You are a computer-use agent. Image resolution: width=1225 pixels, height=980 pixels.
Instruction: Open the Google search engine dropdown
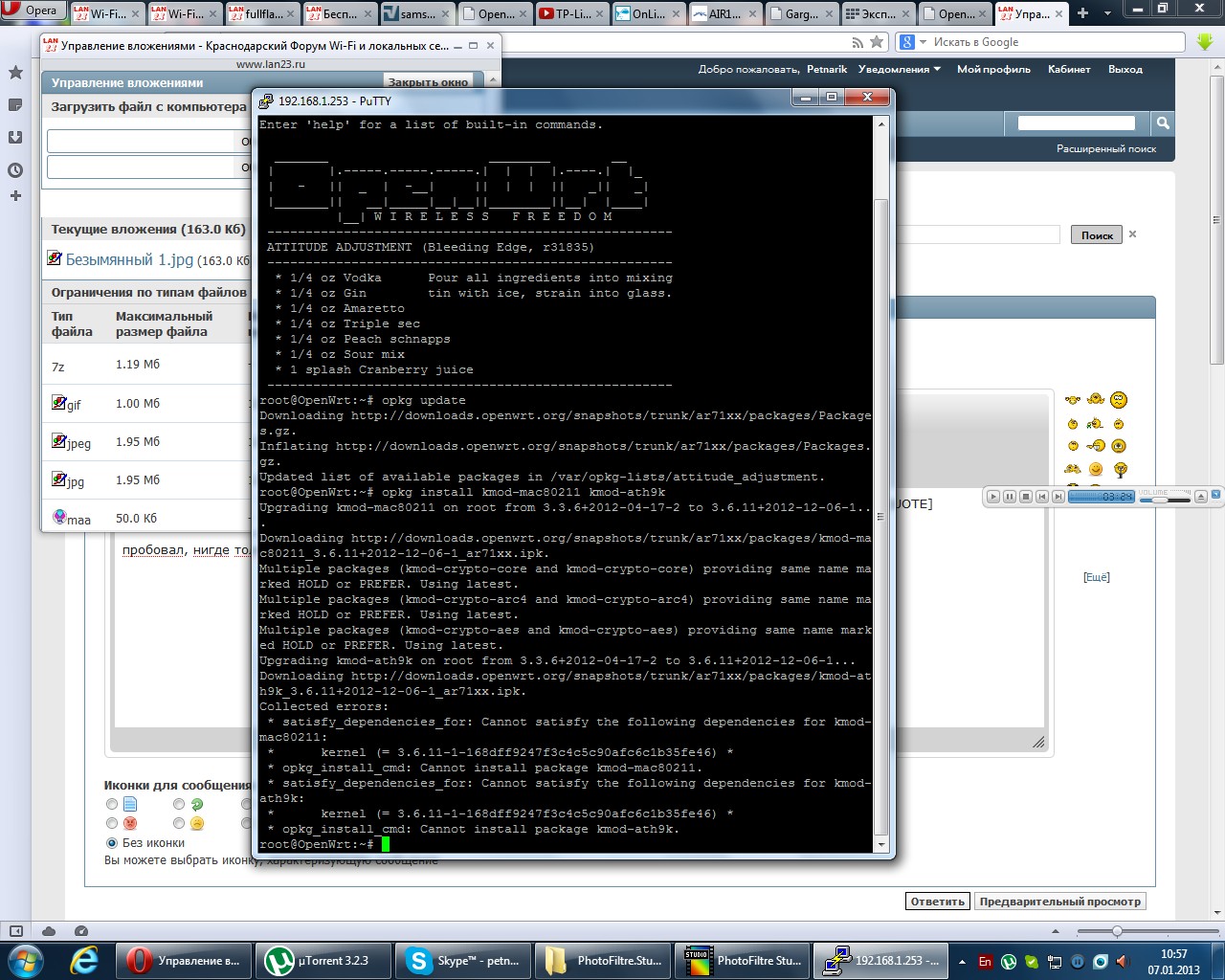912,42
